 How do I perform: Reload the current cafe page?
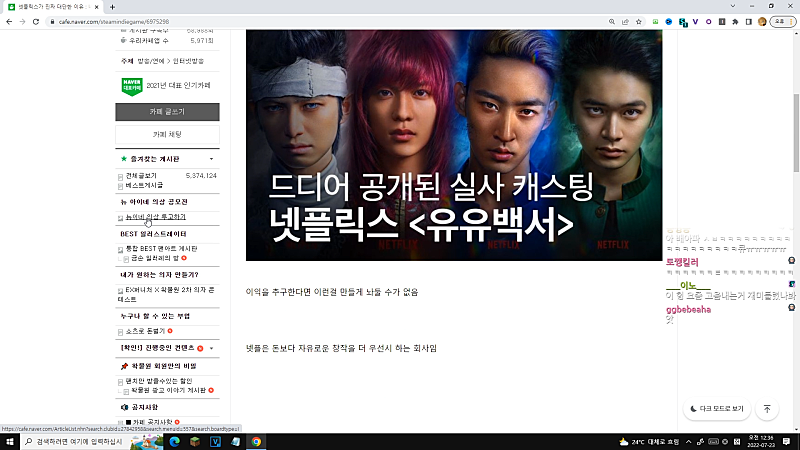tap(36, 22)
